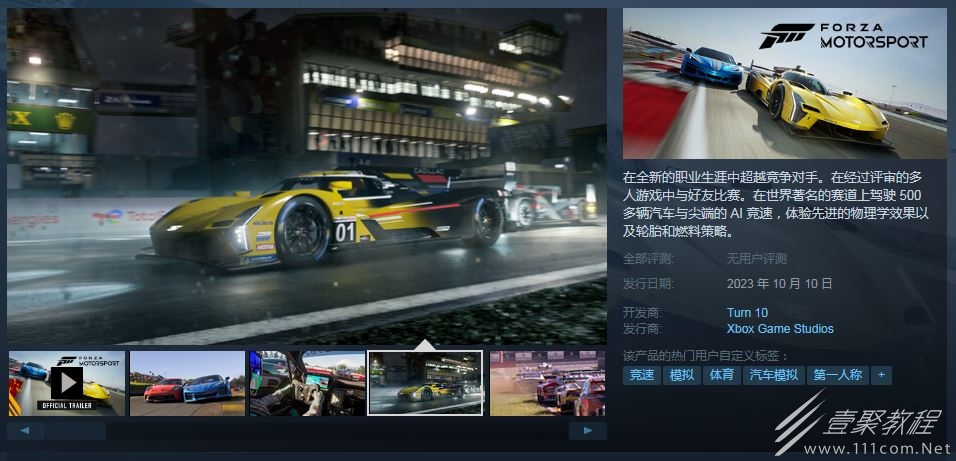Click the 无用户评测 review summary text
The image size is (956, 461).
[756, 259]
